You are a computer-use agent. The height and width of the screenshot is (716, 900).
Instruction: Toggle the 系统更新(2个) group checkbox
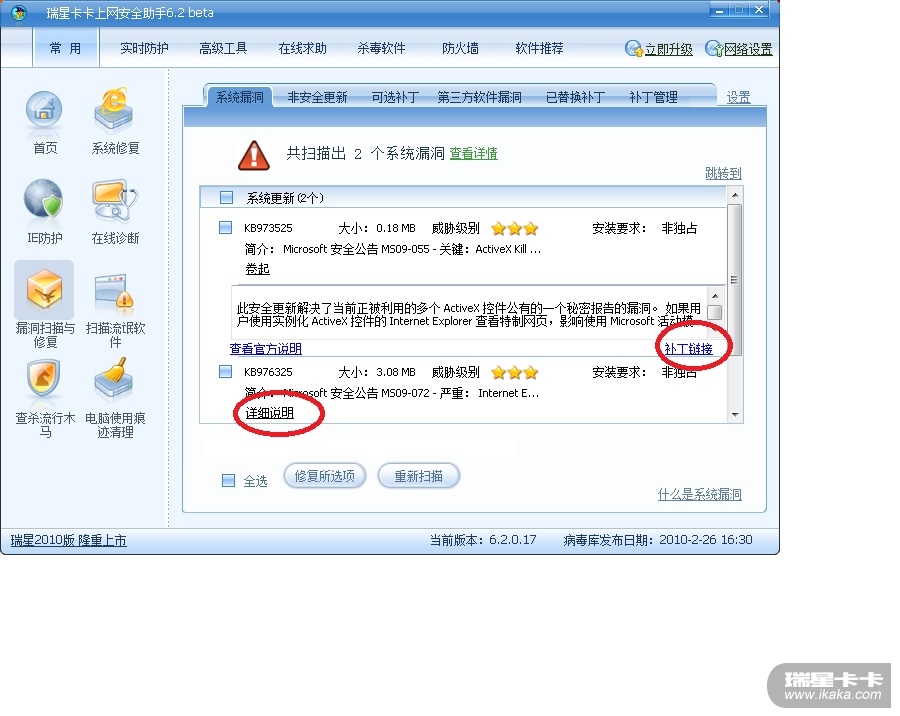pos(227,198)
